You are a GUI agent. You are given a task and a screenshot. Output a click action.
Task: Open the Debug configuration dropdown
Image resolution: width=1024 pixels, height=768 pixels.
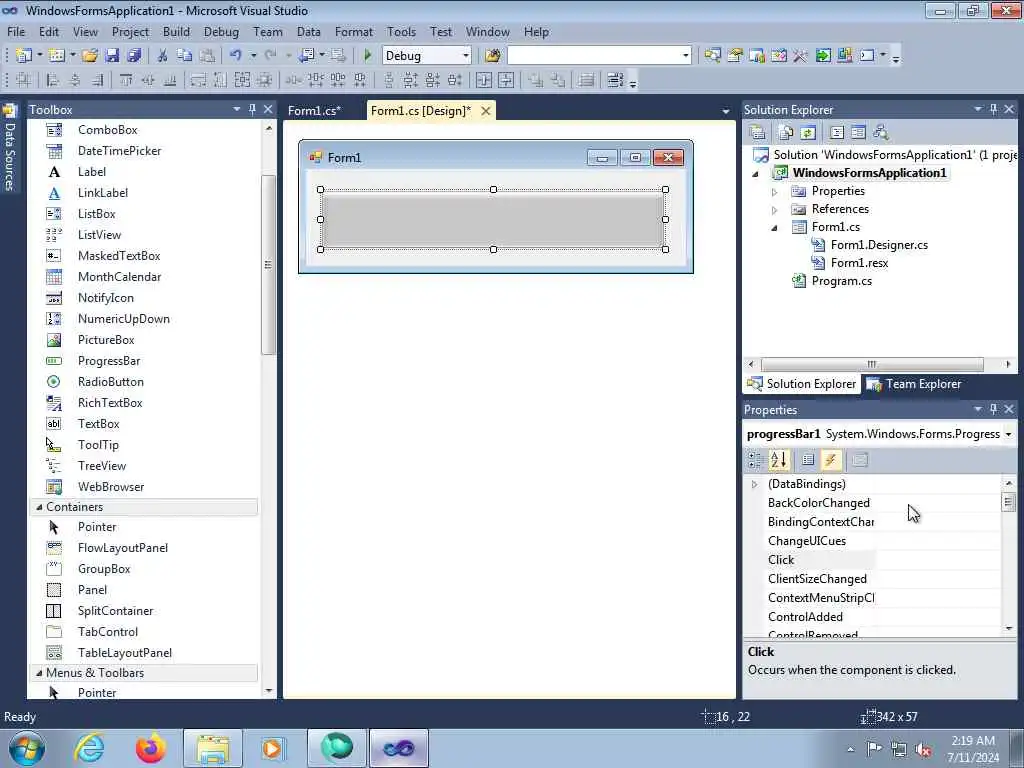[x=466, y=56]
